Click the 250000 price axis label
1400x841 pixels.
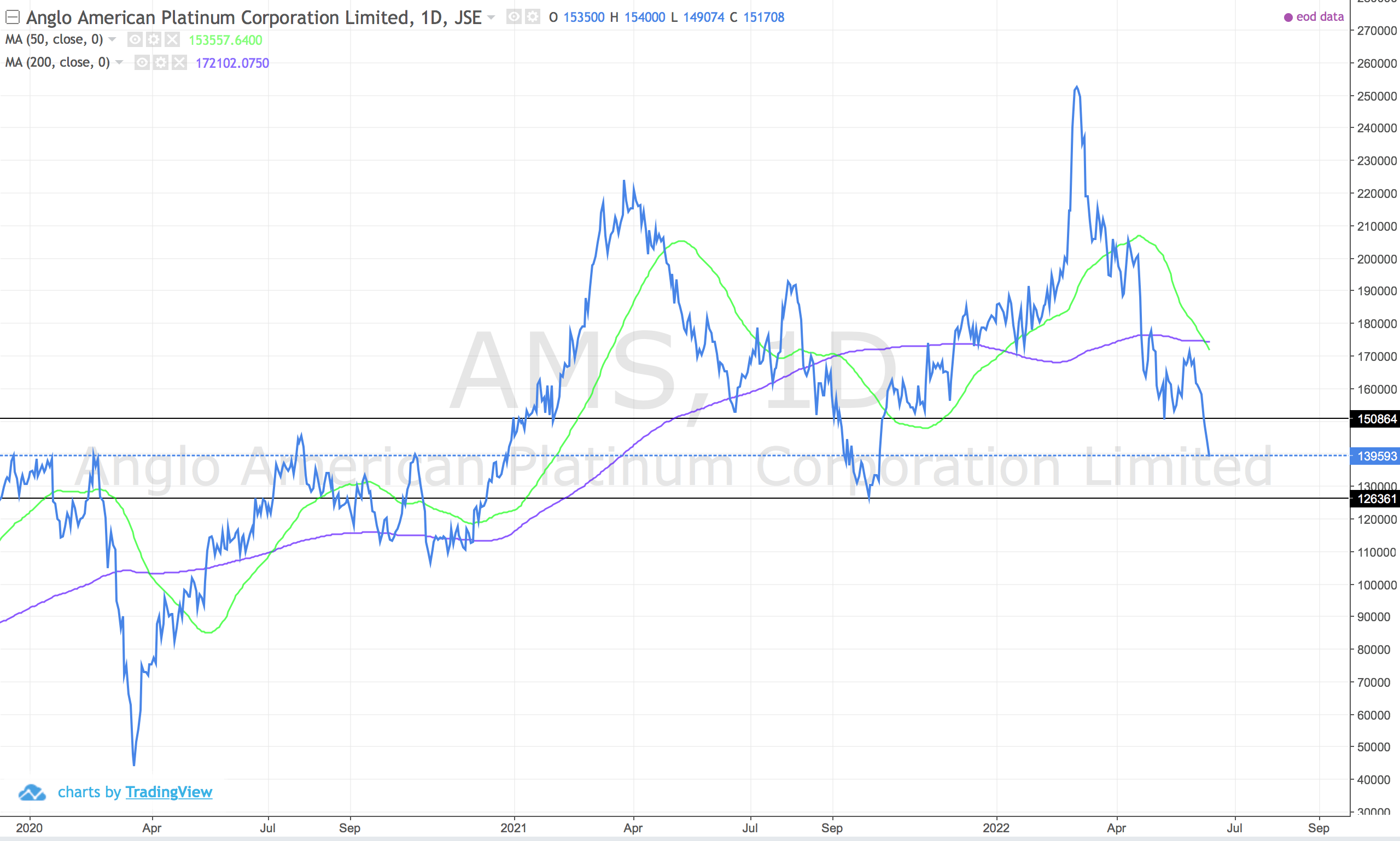tap(1377, 96)
